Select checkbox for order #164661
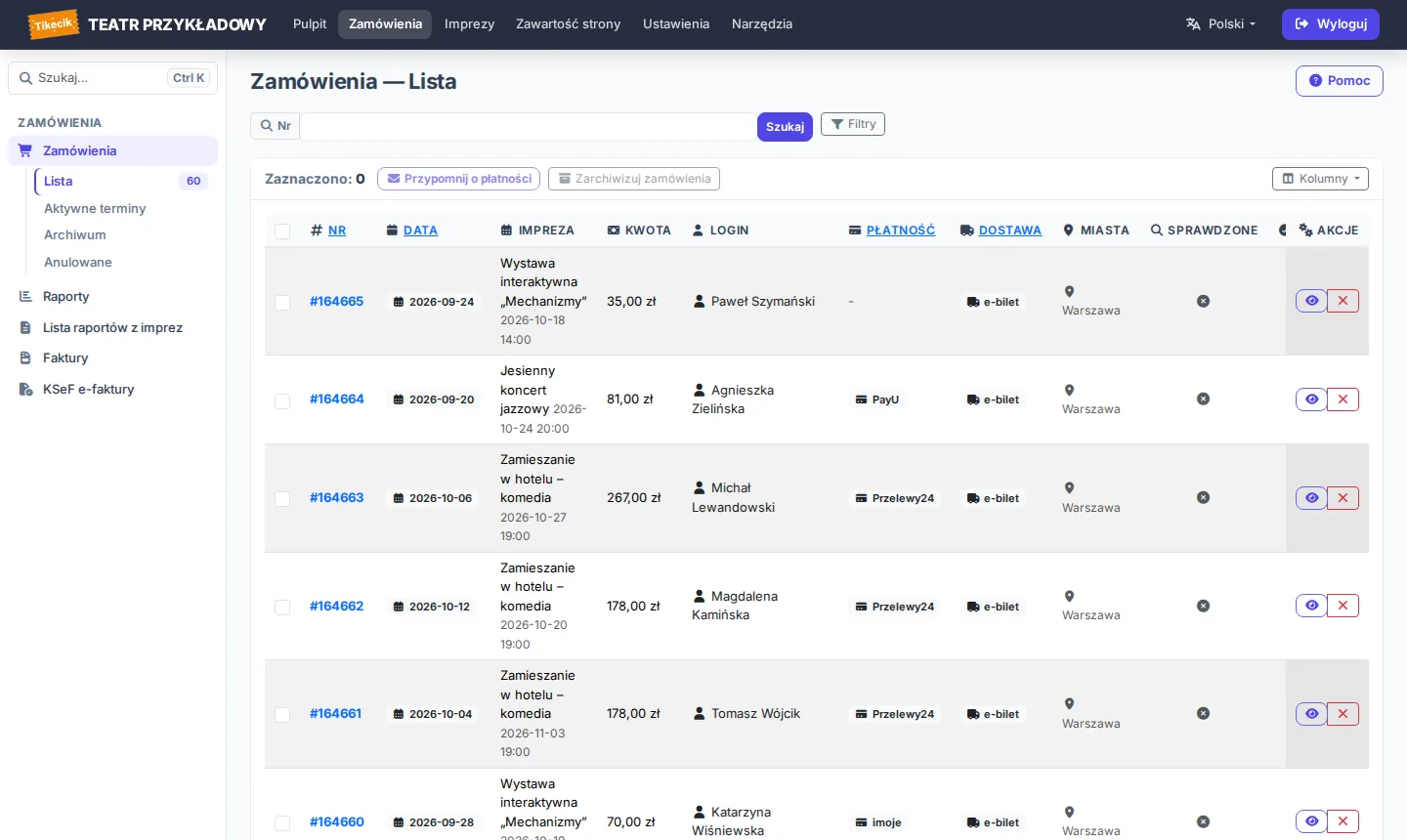This screenshot has height=840, width=1407. point(282,715)
